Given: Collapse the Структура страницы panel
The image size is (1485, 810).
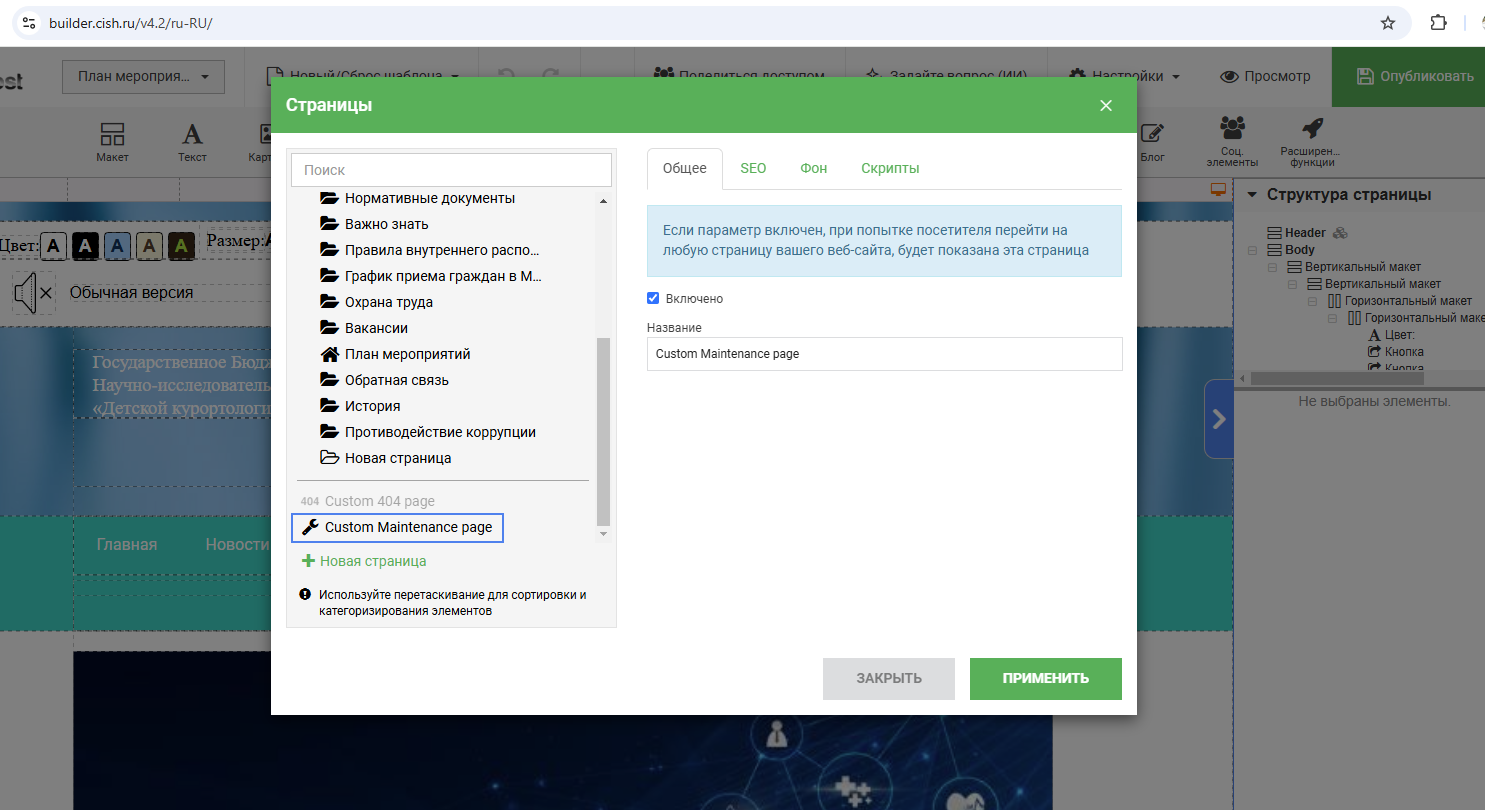Looking at the screenshot, I should 1250,195.
